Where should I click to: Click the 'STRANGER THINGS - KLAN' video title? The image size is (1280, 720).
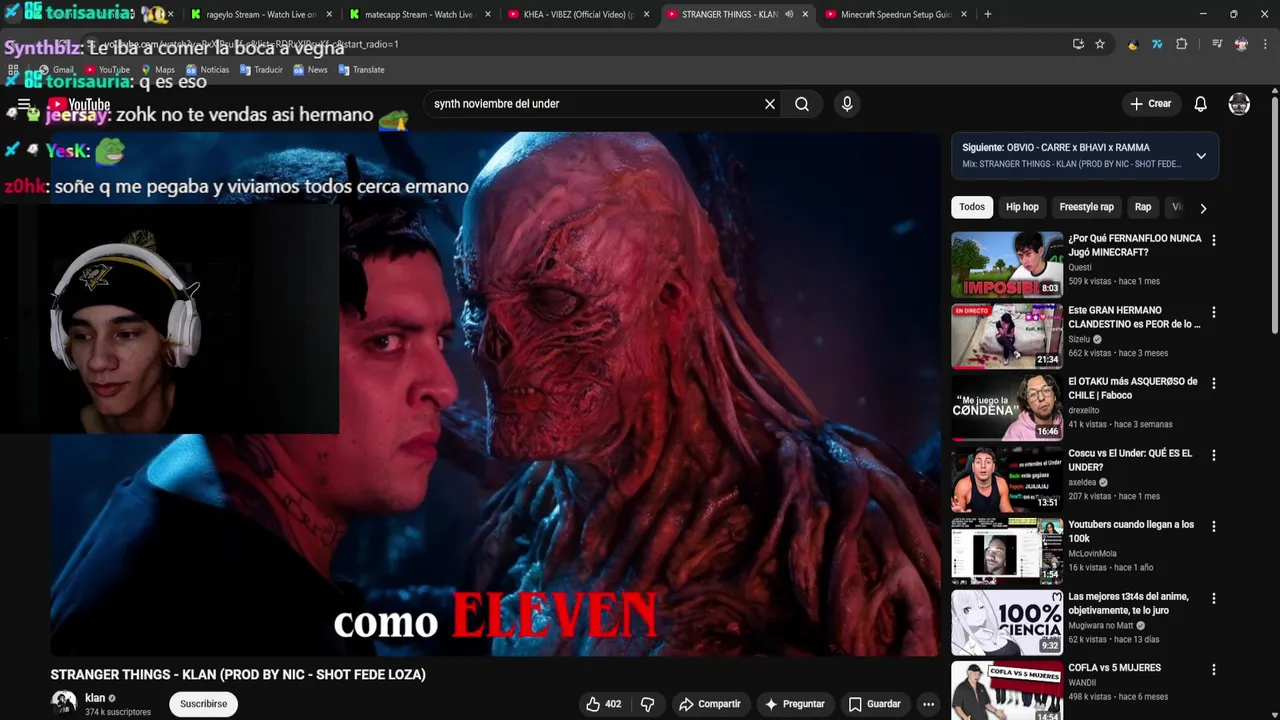coord(238,675)
